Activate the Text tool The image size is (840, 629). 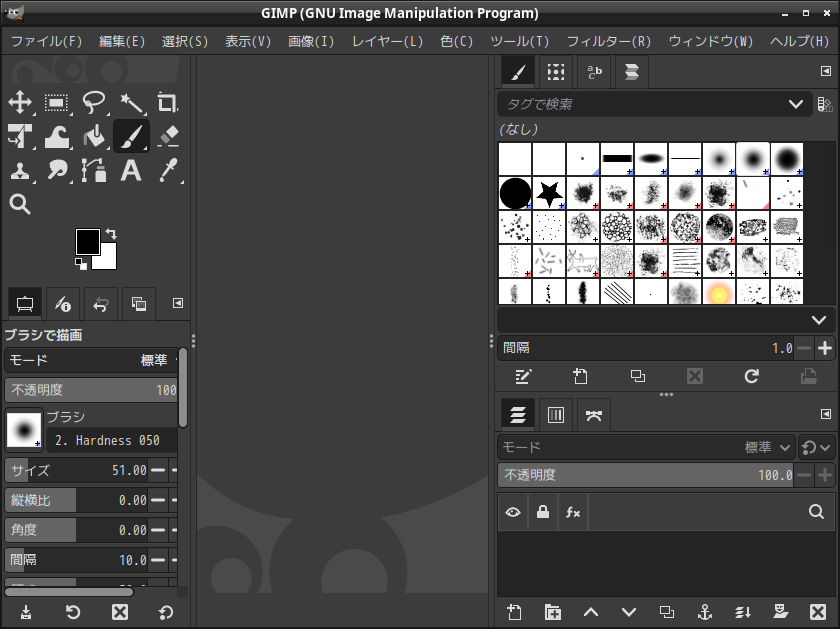coord(131,170)
